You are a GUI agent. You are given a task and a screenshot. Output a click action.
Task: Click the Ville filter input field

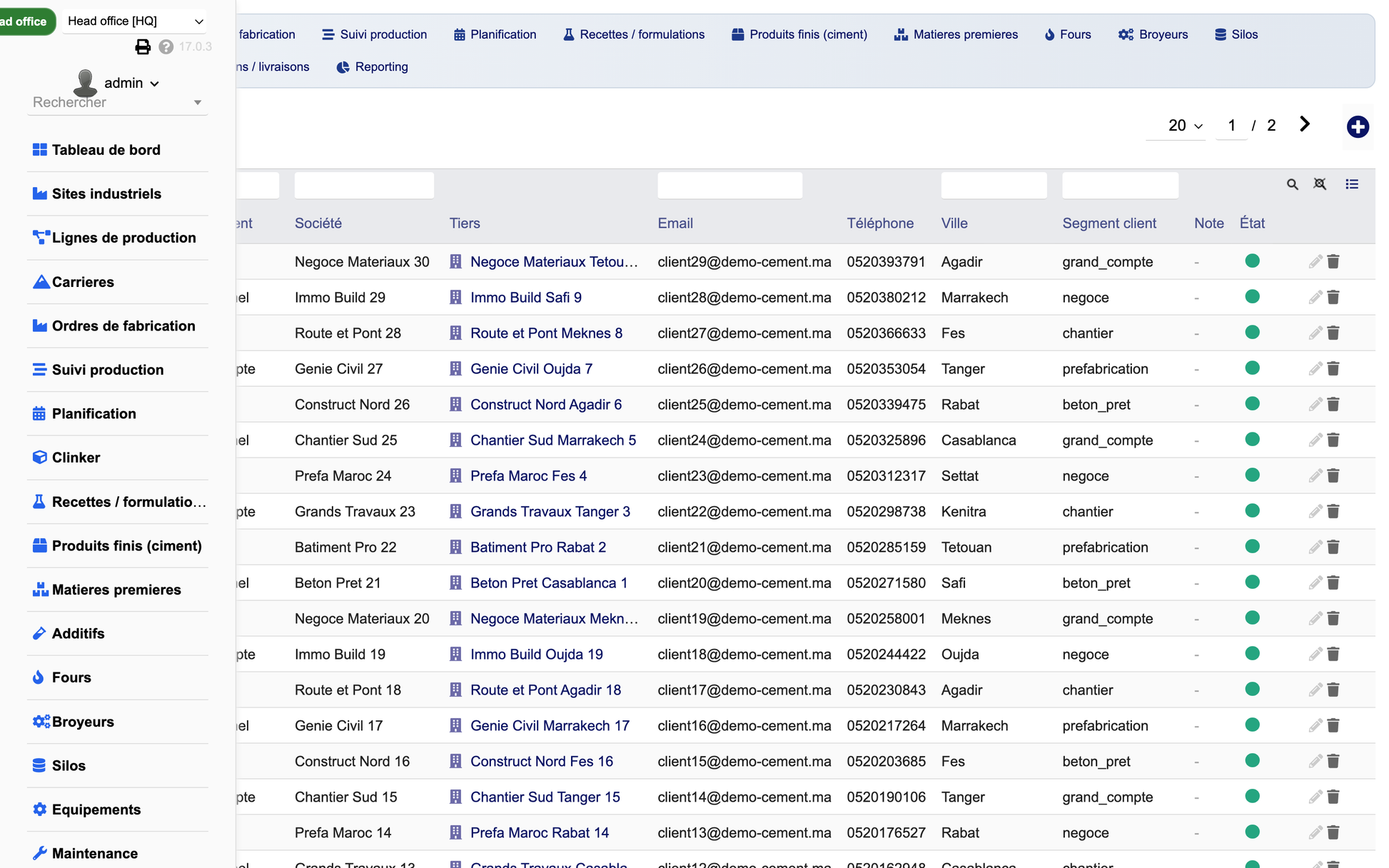click(x=994, y=186)
